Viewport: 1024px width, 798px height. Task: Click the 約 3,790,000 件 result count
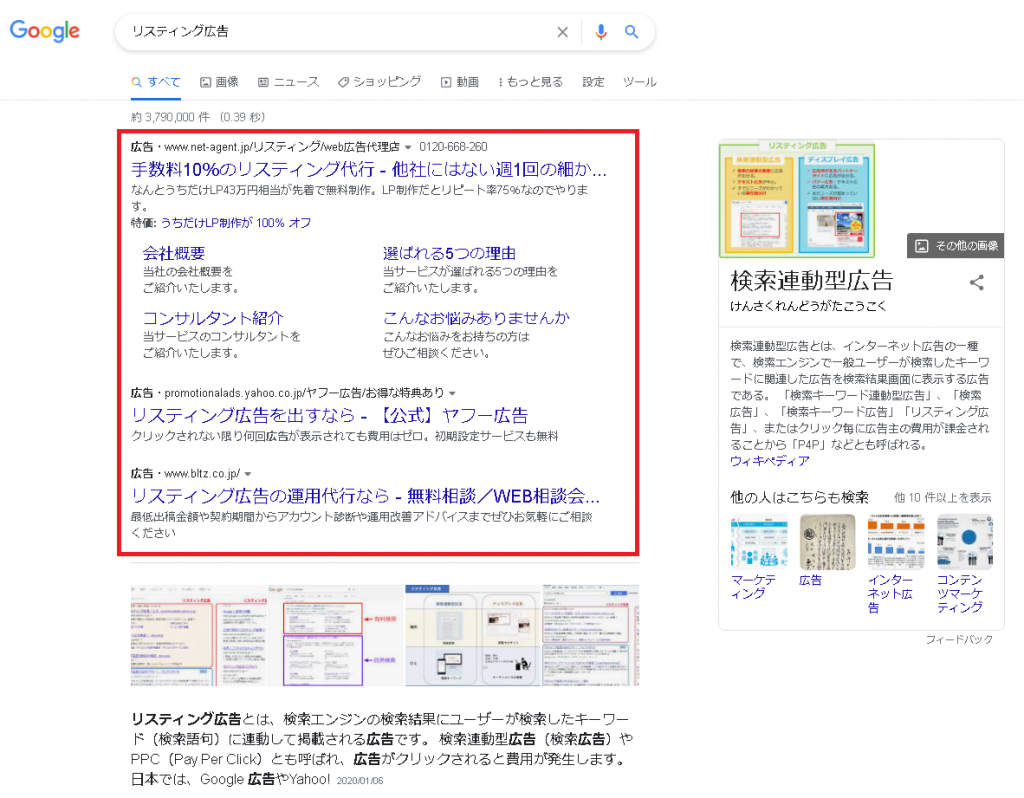[x=170, y=118]
